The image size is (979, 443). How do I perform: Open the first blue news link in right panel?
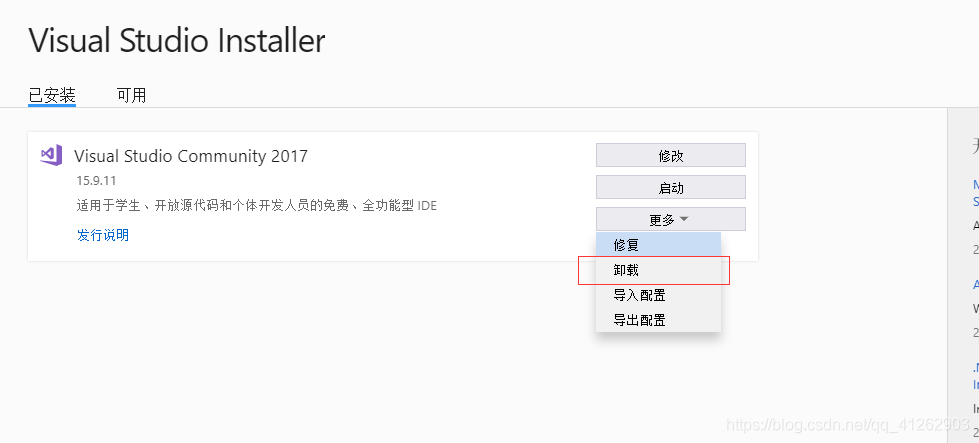point(976,193)
